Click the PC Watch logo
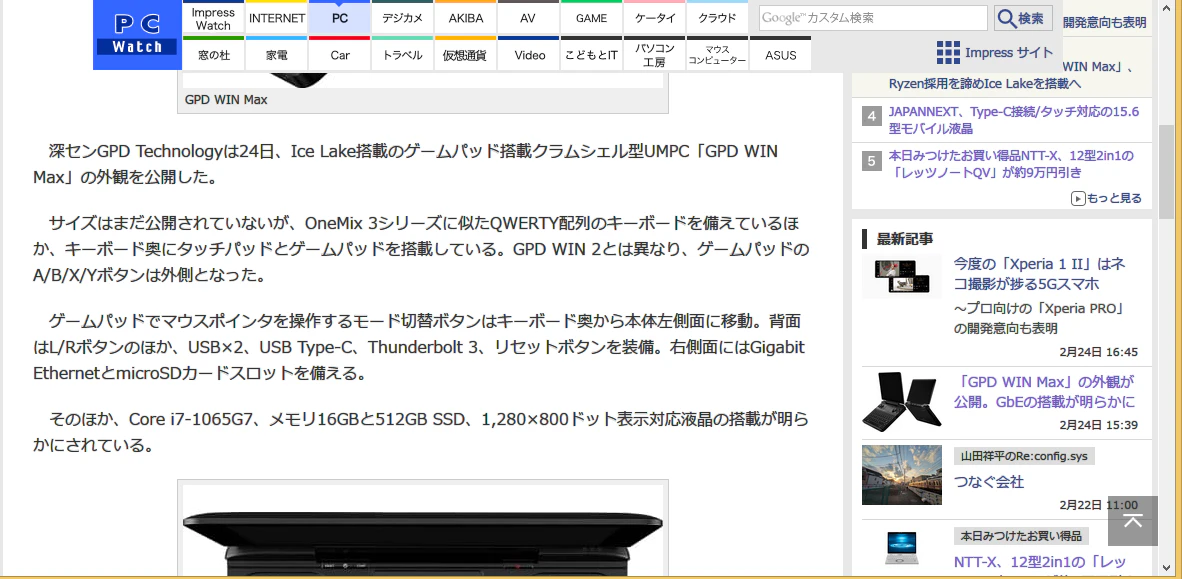This screenshot has height=579, width=1182. [x=138, y=35]
